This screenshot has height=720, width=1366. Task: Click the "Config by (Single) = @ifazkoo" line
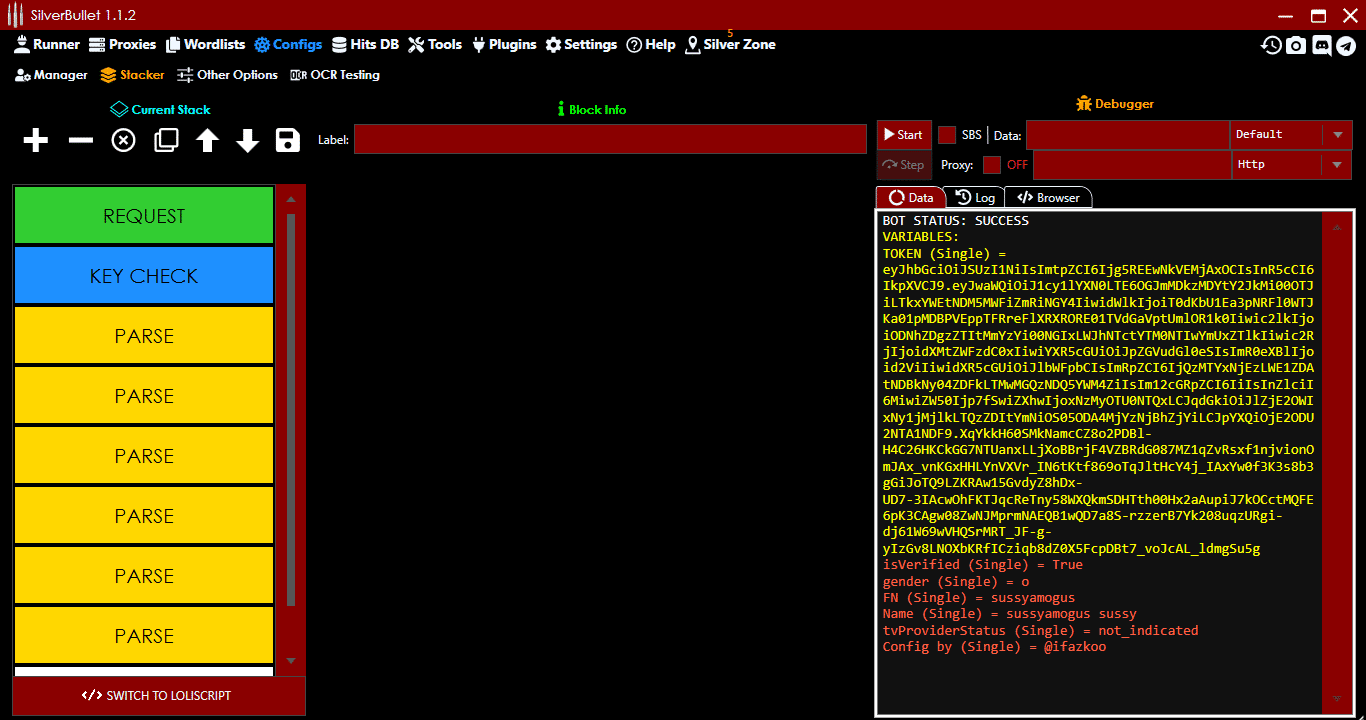[x=994, y=647]
